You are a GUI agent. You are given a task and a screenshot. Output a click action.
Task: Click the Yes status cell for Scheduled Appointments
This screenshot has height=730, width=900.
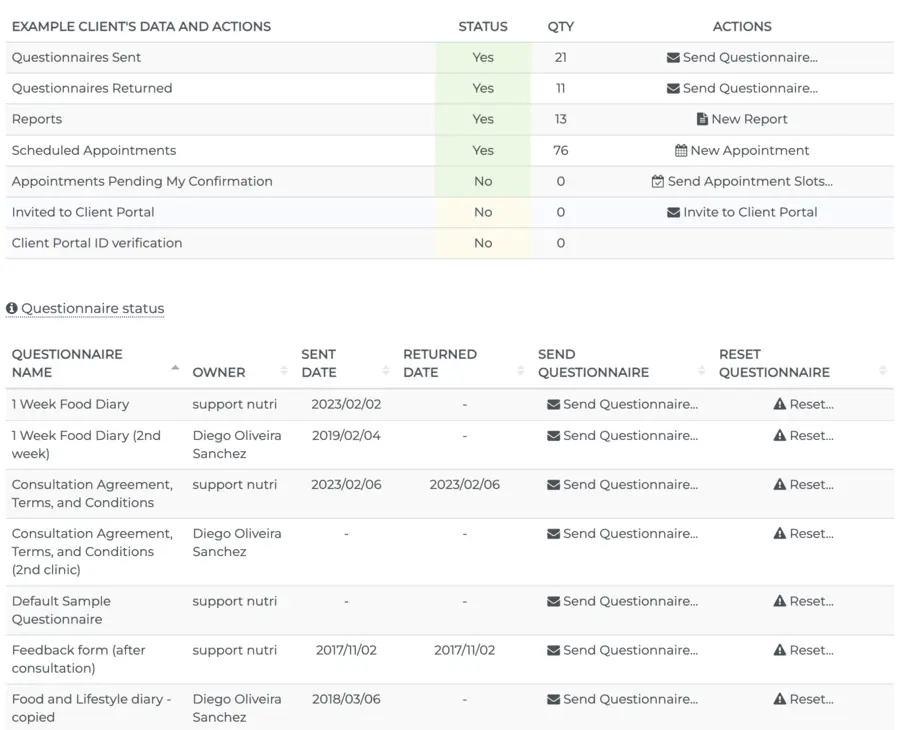(x=482, y=150)
